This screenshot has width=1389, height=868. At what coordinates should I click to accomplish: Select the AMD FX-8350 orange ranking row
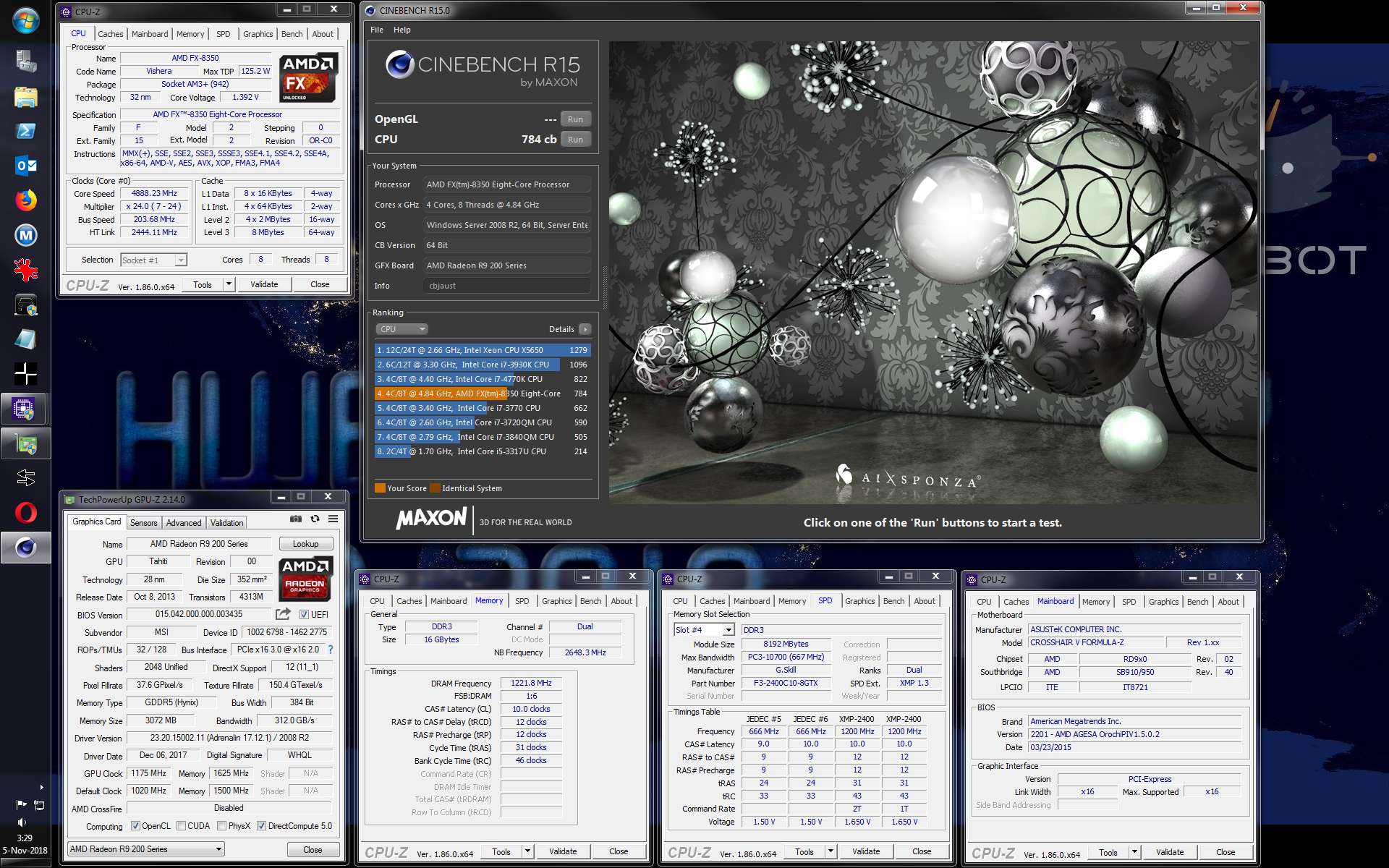click(483, 393)
